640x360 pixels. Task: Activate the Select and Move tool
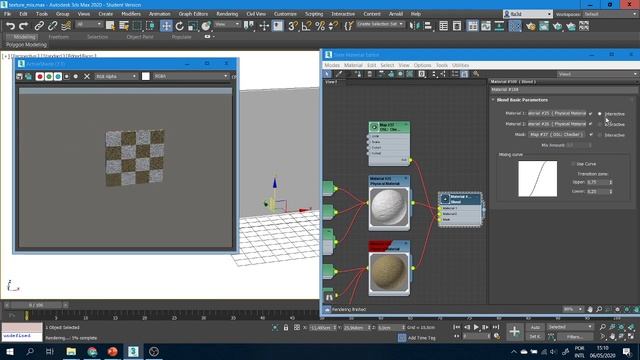pos(166,26)
